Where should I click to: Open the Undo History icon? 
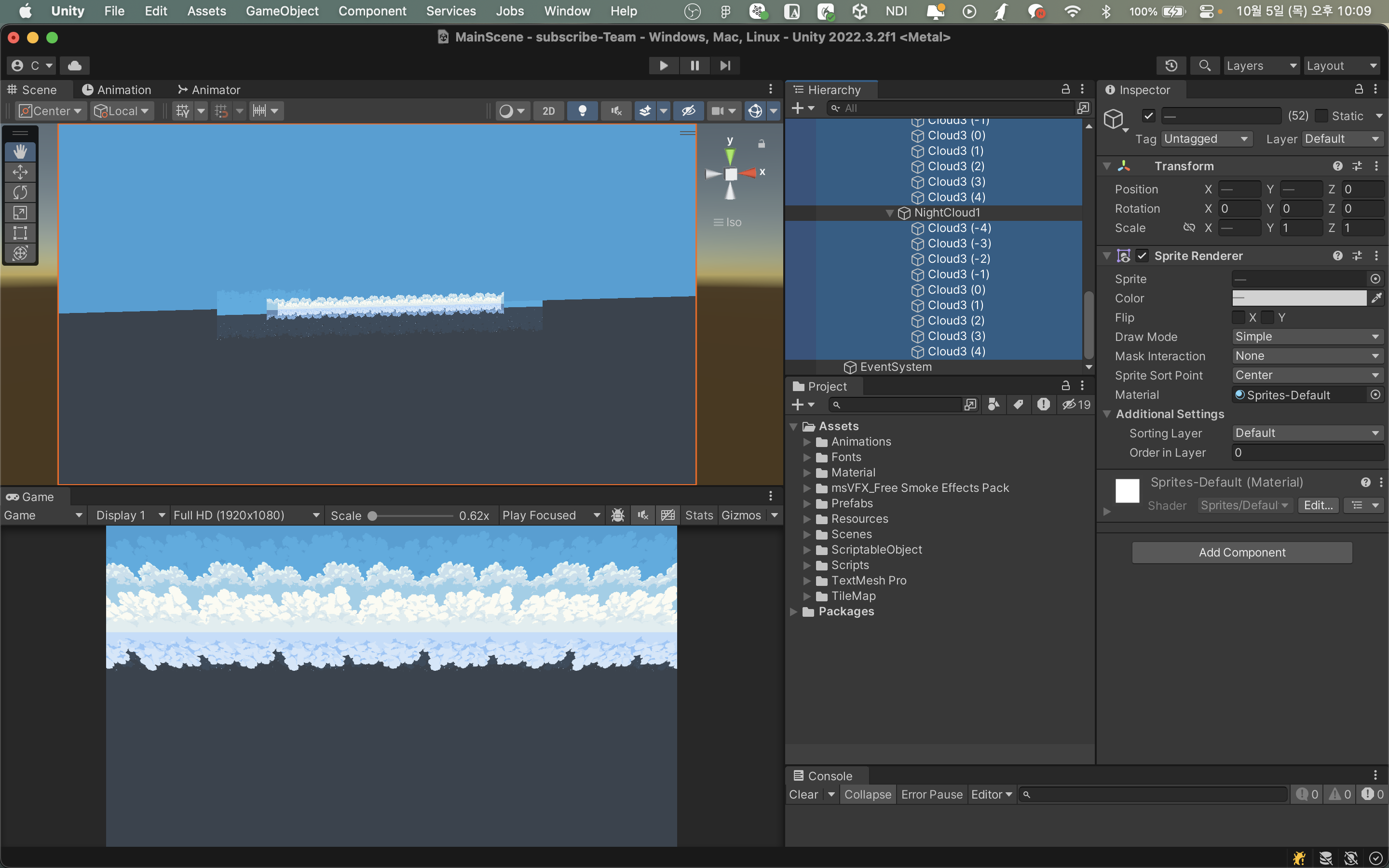[x=1171, y=66]
